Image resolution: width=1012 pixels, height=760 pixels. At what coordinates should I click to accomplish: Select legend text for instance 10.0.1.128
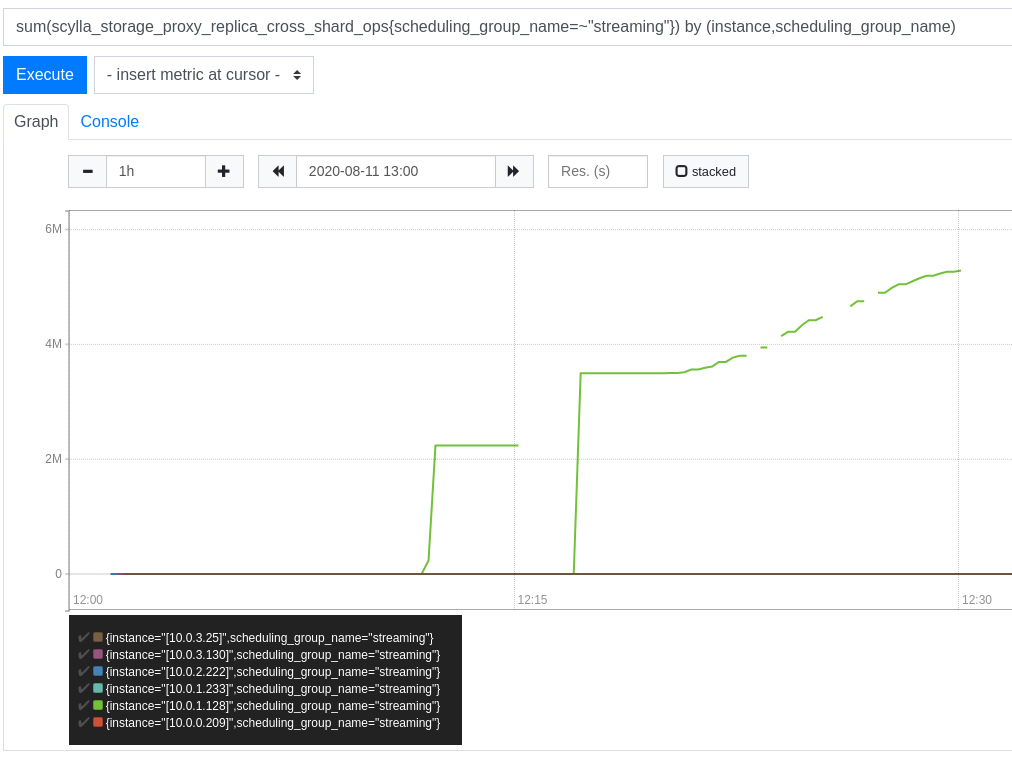click(x=273, y=706)
